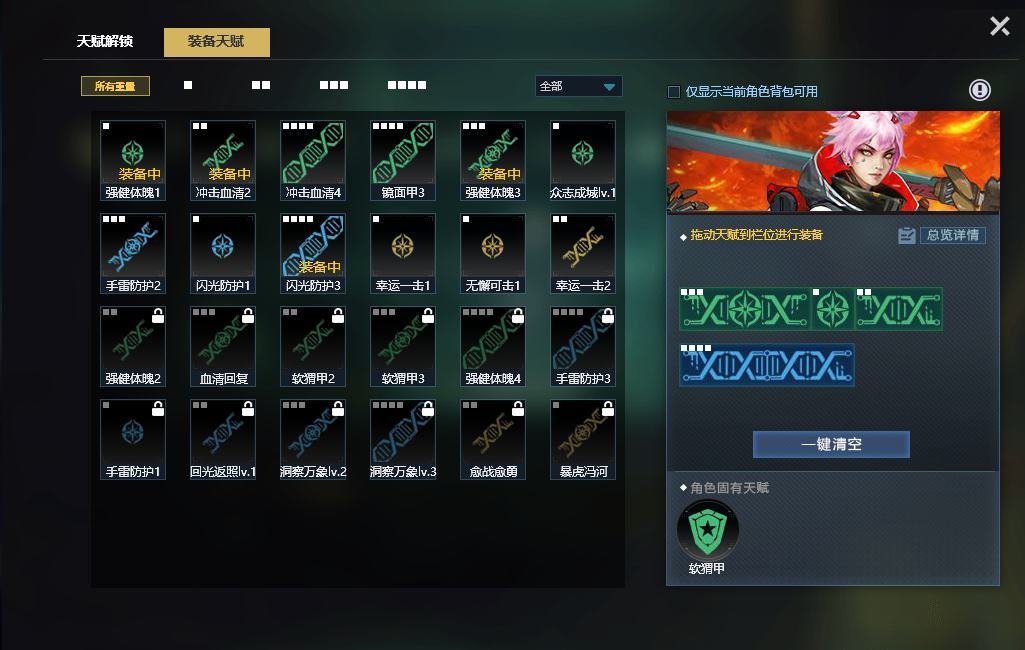Viewport: 1025px width, 650px height.
Task: Click the locked 暴虎冯河 talent card
Action: coord(582,439)
